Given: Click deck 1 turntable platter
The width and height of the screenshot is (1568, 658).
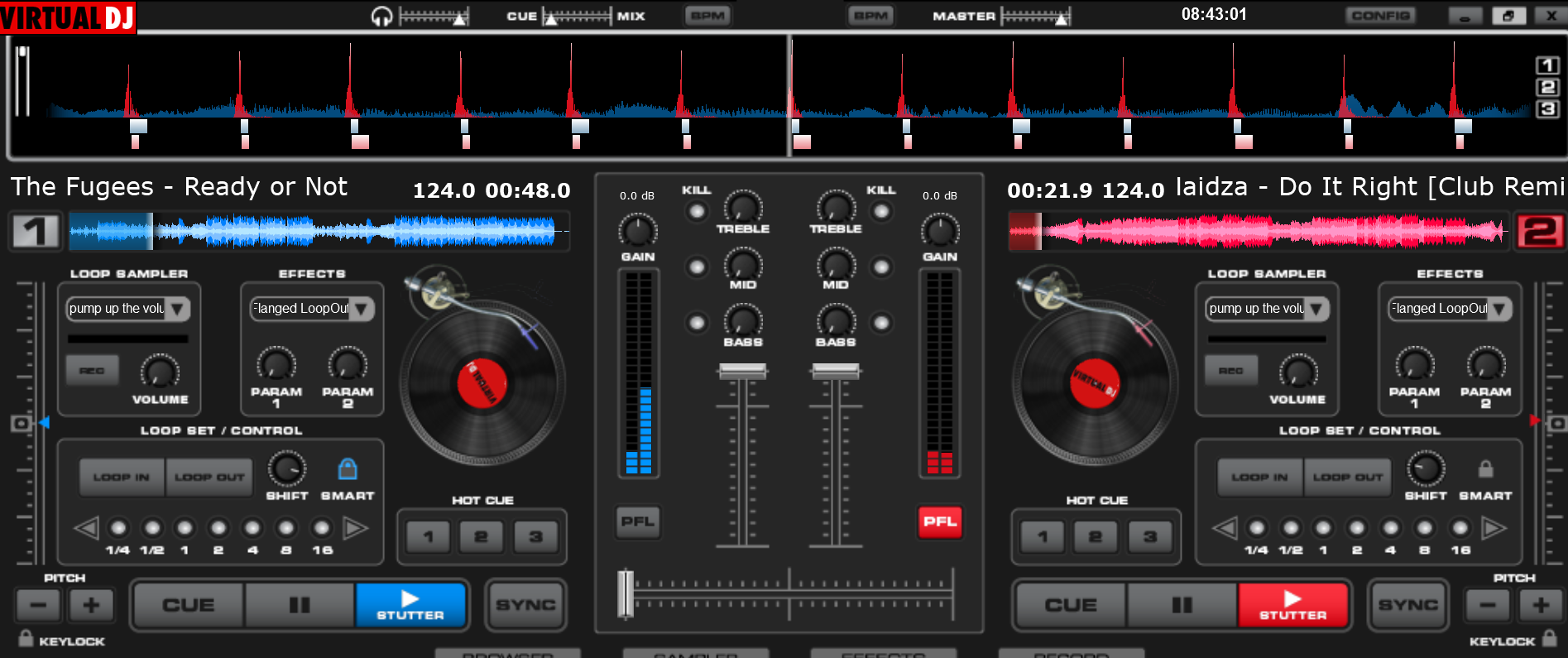Looking at the screenshot, I should tap(482, 384).
